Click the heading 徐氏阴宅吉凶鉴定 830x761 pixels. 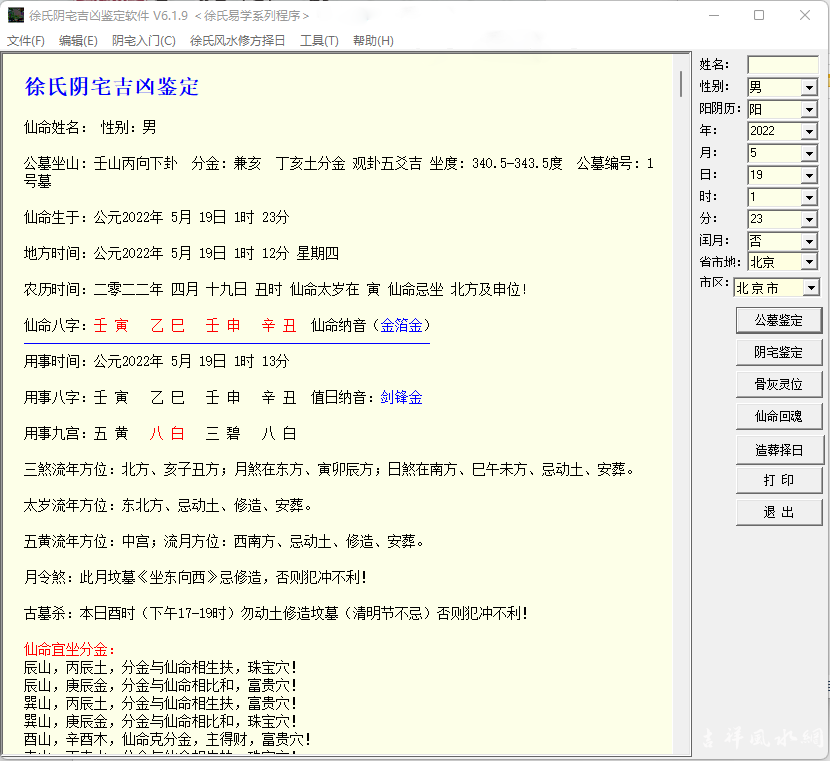click(112, 87)
